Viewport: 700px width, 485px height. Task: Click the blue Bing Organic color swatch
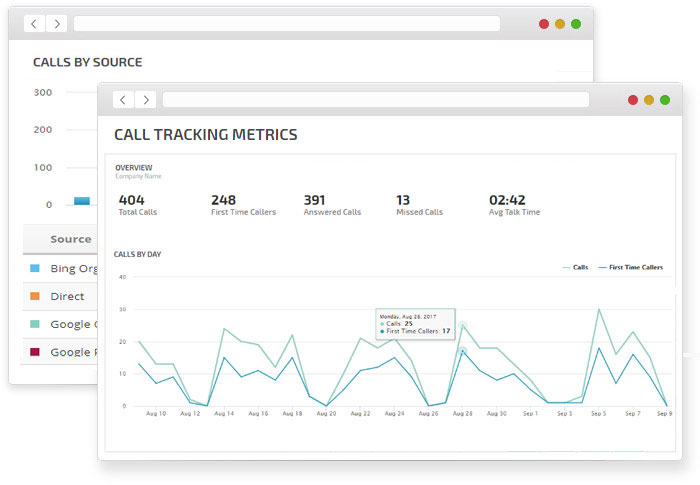pos(35,269)
